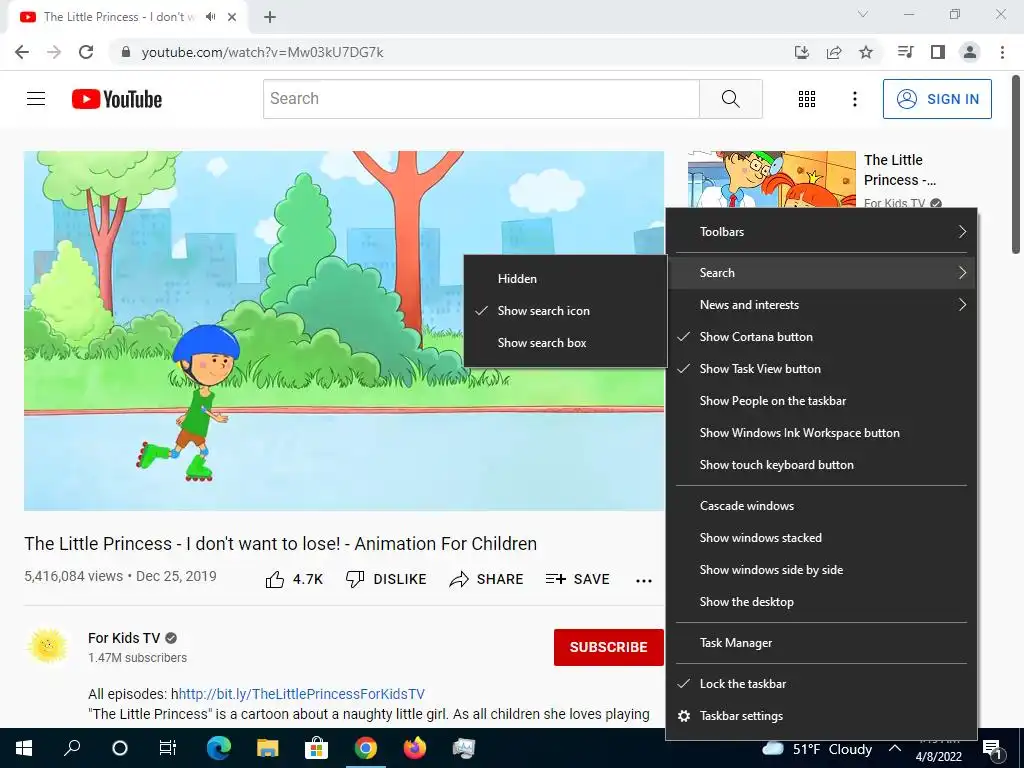Click the share this page icon
This screenshot has height=768, width=1024.
(834, 52)
